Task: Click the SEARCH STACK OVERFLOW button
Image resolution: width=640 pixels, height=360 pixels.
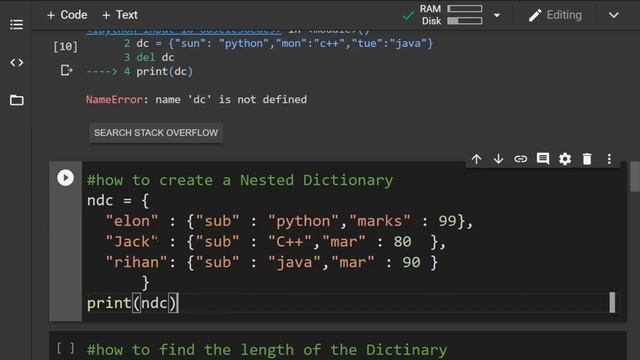Action: 156,133
